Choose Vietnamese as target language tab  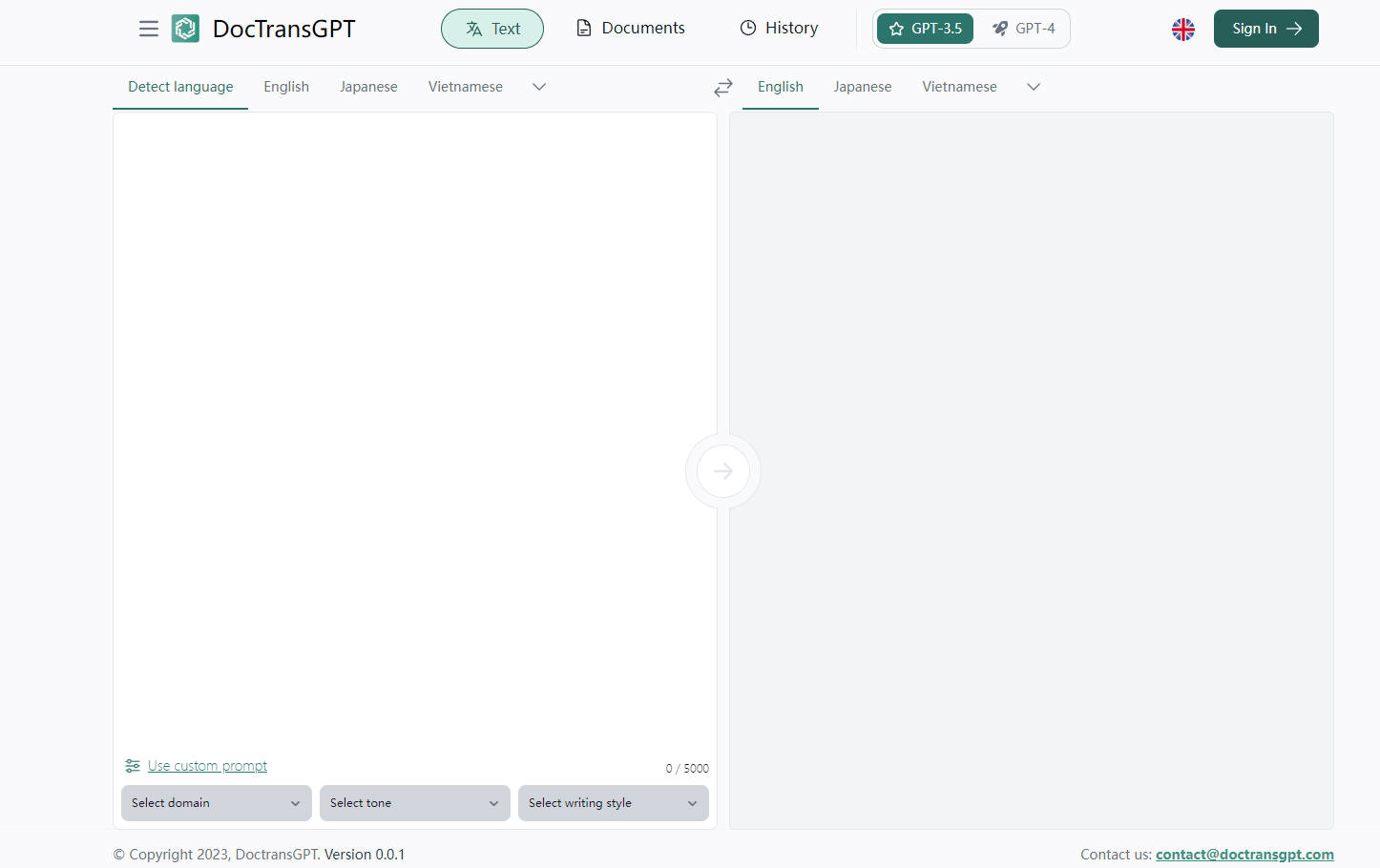click(x=959, y=87)
